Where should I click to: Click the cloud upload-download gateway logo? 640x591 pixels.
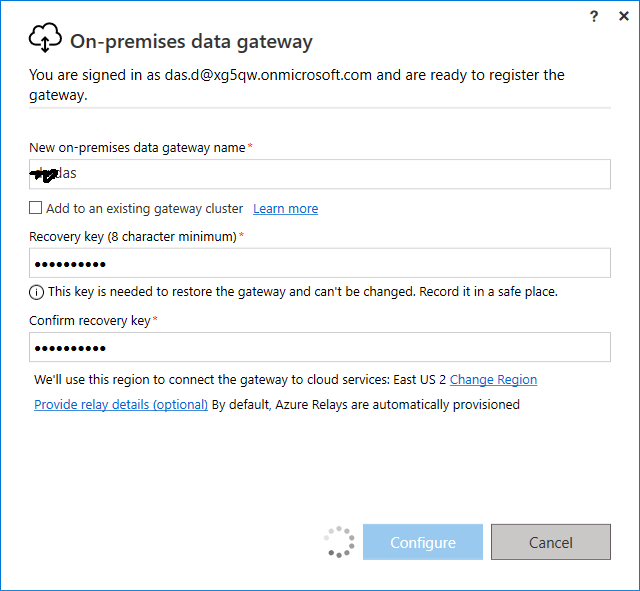45,38
